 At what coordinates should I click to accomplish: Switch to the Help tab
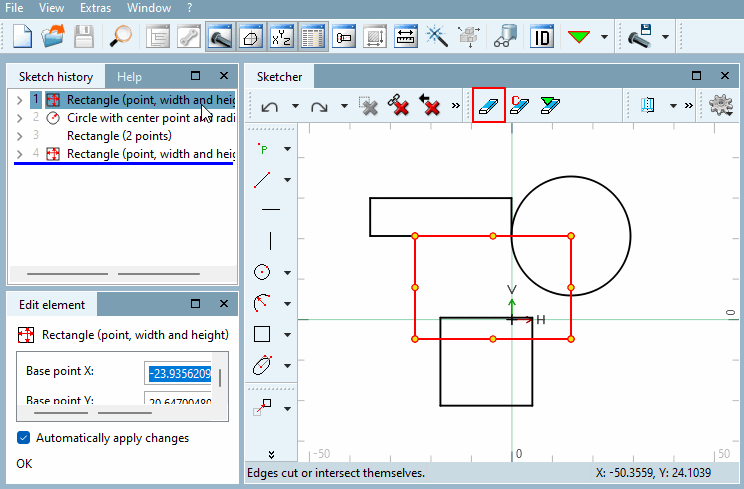coord(130,77)
